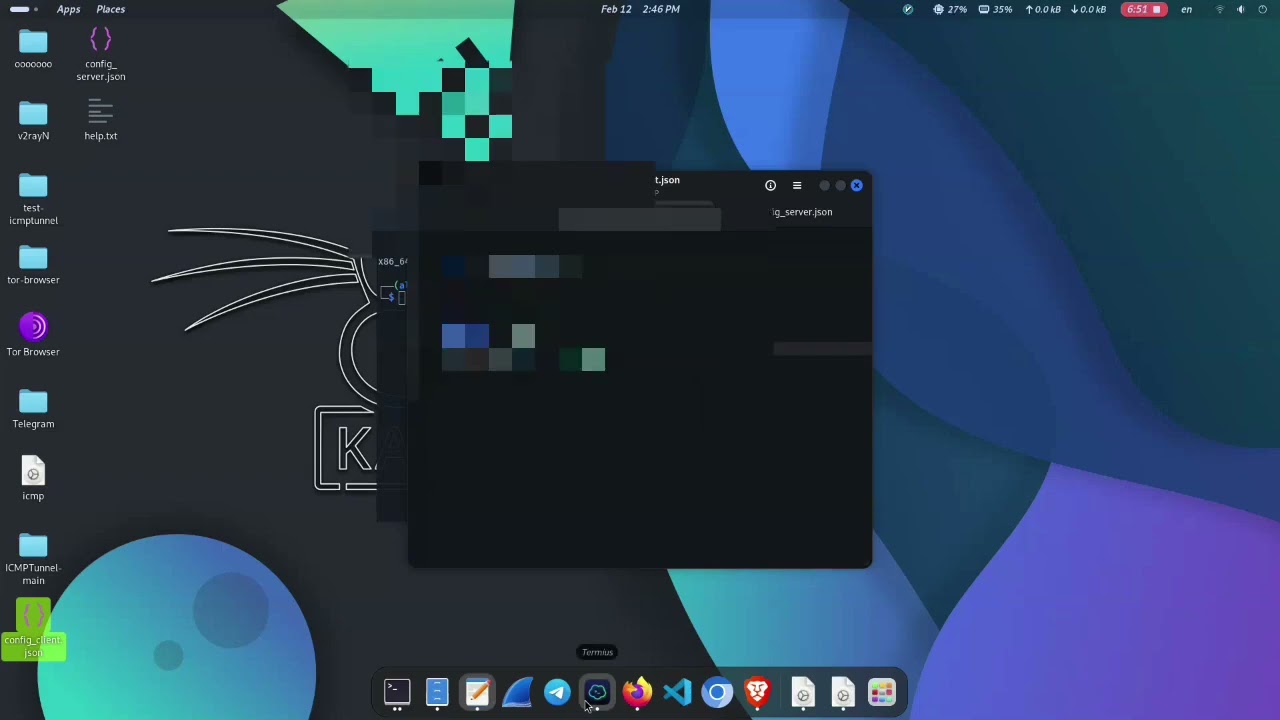Open the clock showing Feb 12 2:46 PM
Image resolution: width=1280 pixels, height=720 pixels.
pos(640,9)
